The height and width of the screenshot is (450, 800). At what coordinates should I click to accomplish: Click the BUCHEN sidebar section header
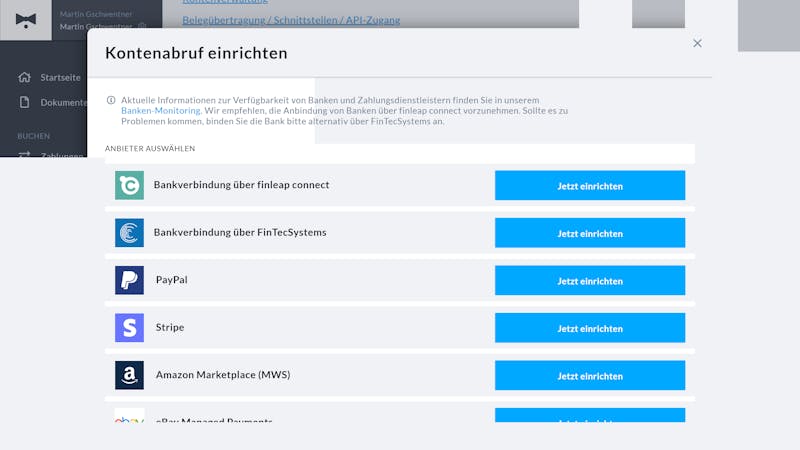click(34, 136)
